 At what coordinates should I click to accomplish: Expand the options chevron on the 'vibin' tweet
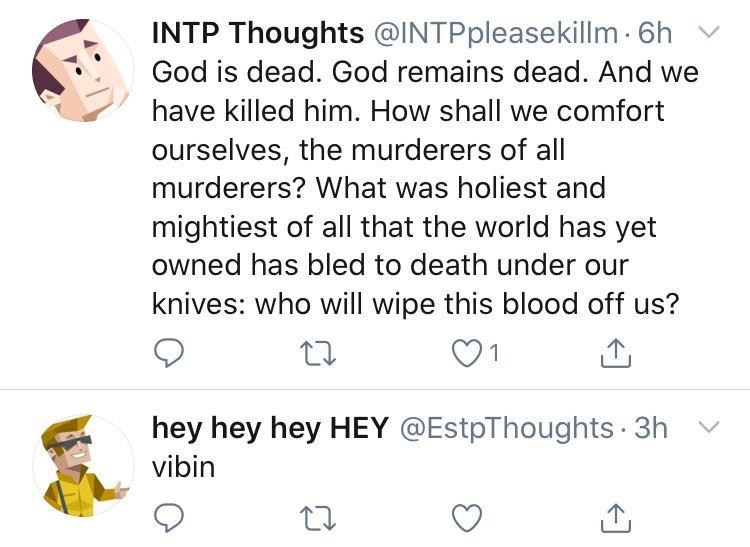pyautogui.click(x=707, y=427)
